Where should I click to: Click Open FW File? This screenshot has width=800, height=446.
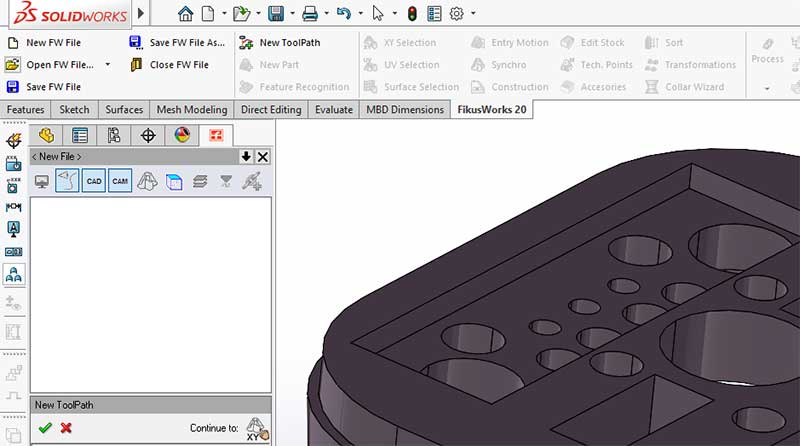49,65
